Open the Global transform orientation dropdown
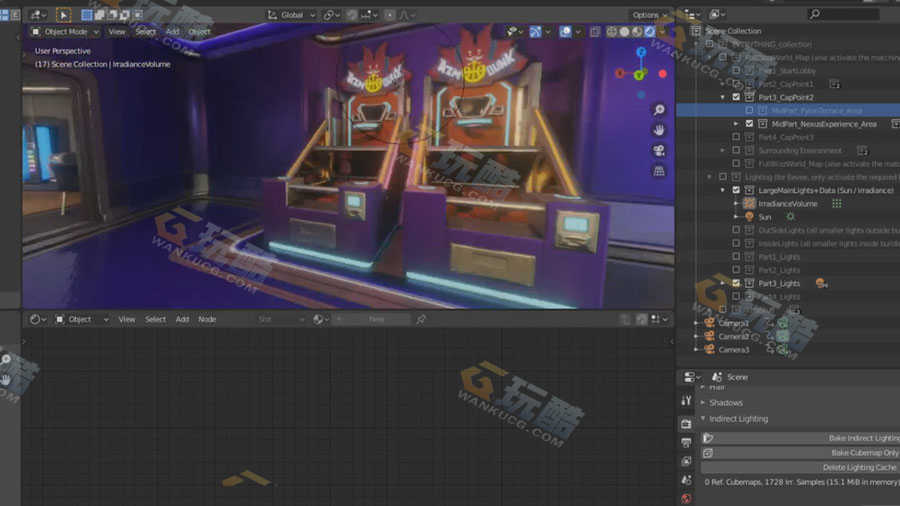 [291, 15]
